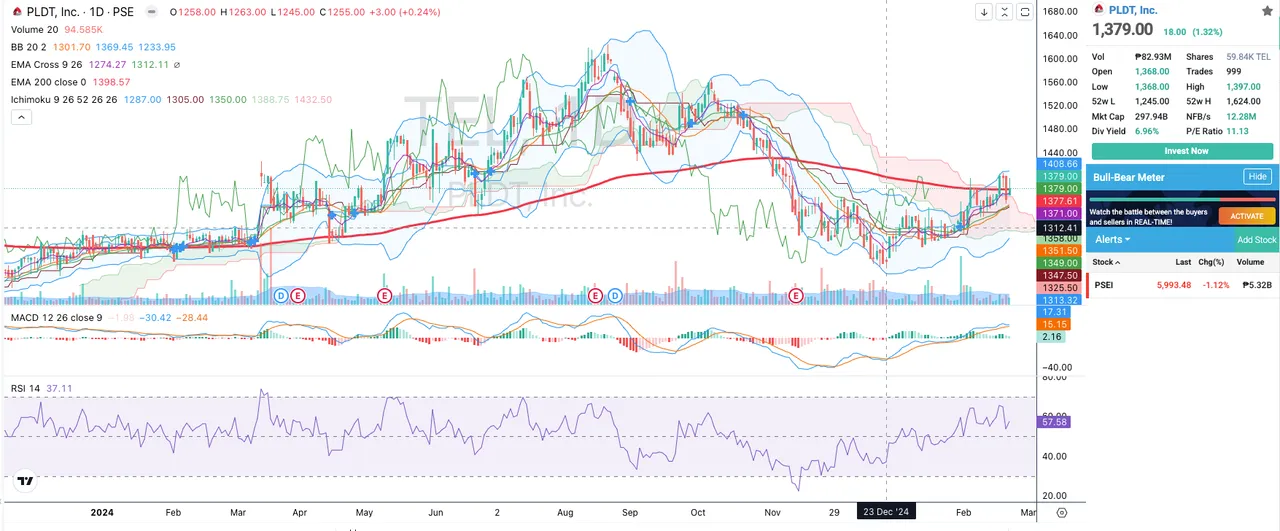Click the 1408.66 price label on the axis
The width and height of the screenshot is (1280, 531).
(1060, 163)
